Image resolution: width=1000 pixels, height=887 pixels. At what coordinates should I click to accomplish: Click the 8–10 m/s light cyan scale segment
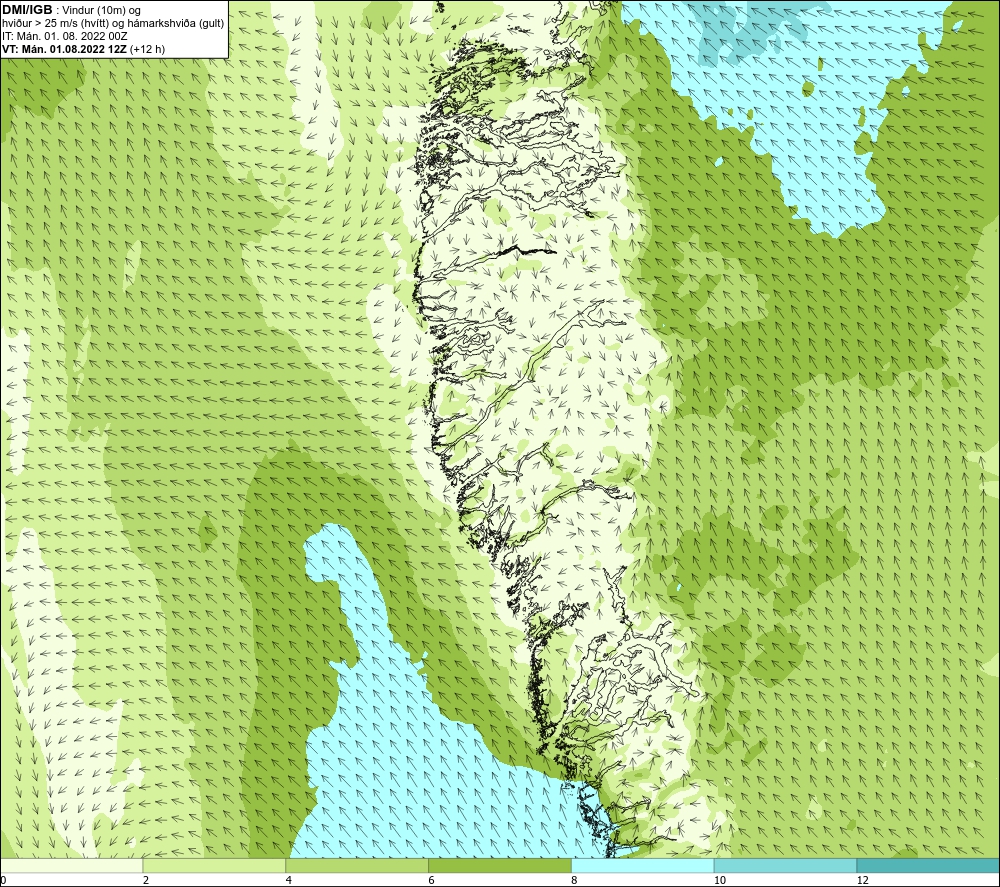tap(643, 865)
